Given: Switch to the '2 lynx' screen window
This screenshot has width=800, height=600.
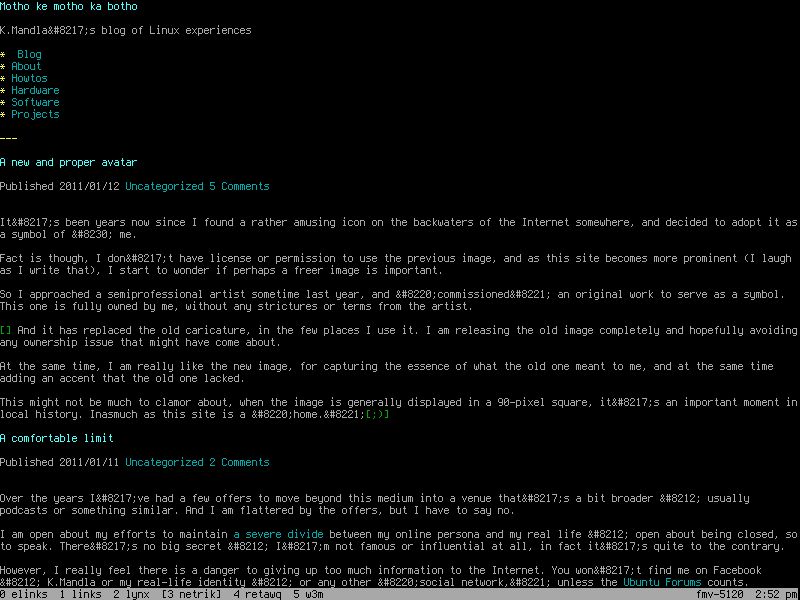Looking at the screenshot, I should 132,594.
